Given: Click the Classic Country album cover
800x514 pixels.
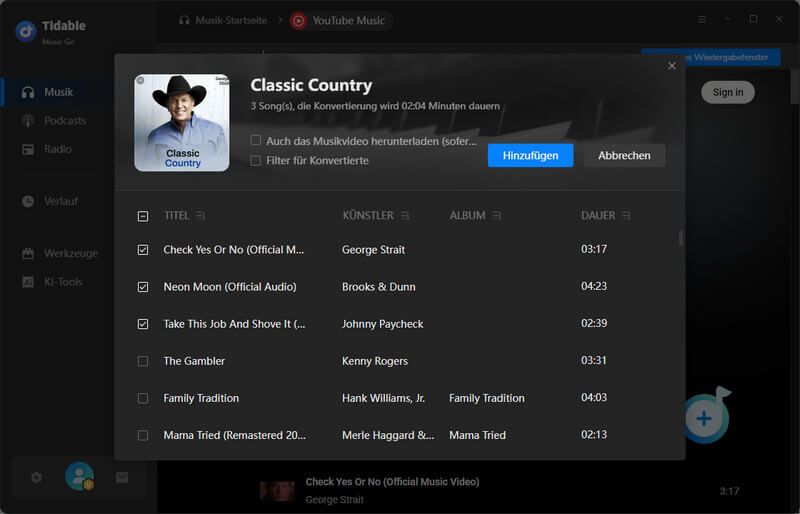Looking at the screenshot, I should (182, 123).
